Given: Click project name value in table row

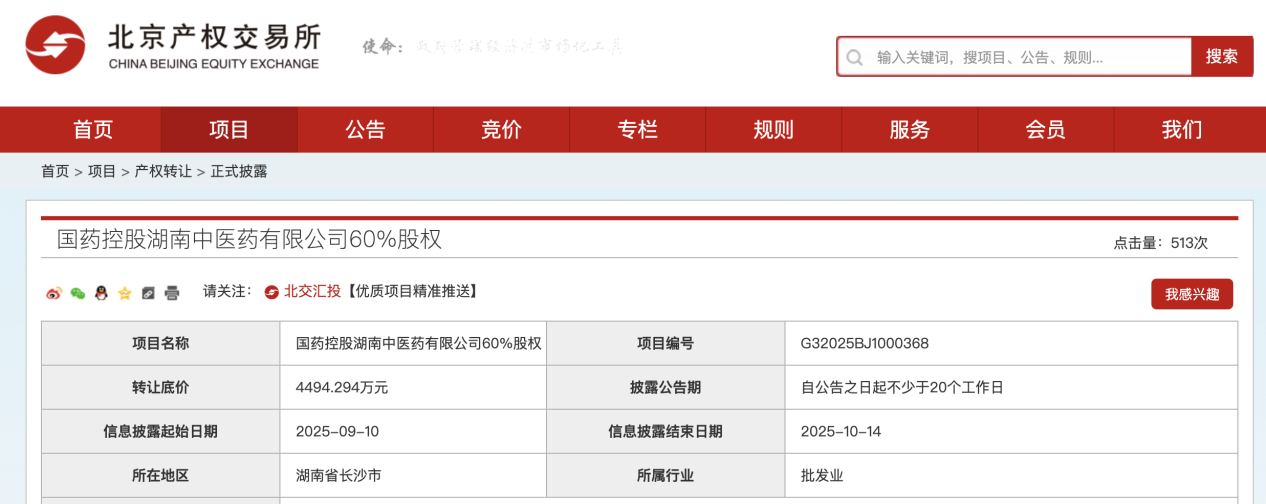Looking at the screenshot, I should pos(419,343).
